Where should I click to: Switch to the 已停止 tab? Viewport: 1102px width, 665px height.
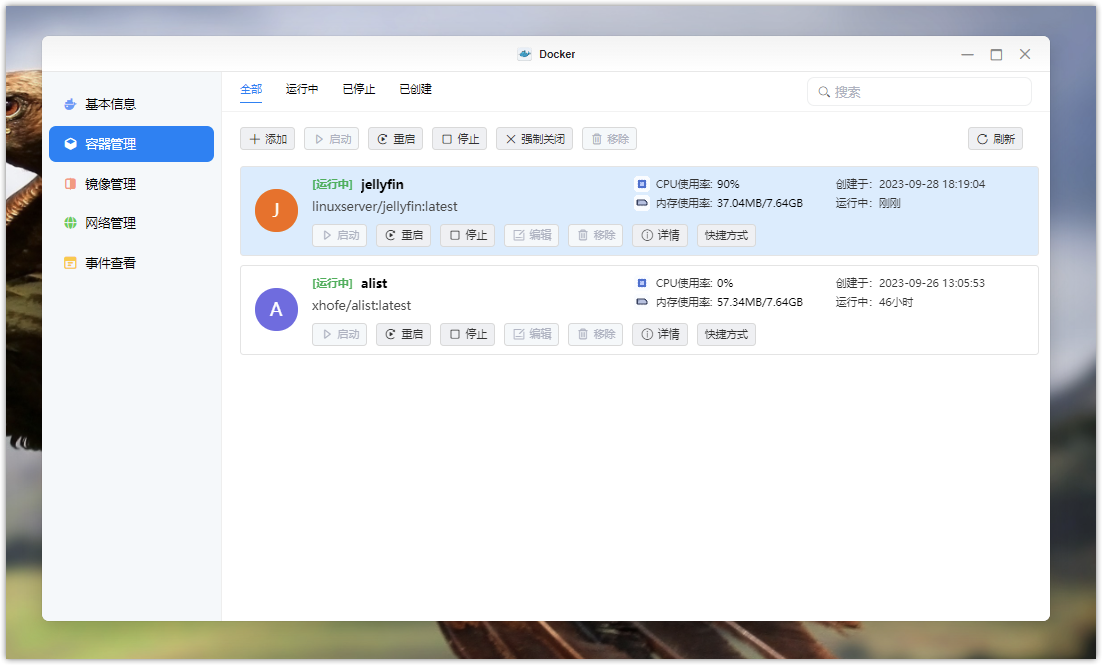pyautogui.click(x=358, y=89)
